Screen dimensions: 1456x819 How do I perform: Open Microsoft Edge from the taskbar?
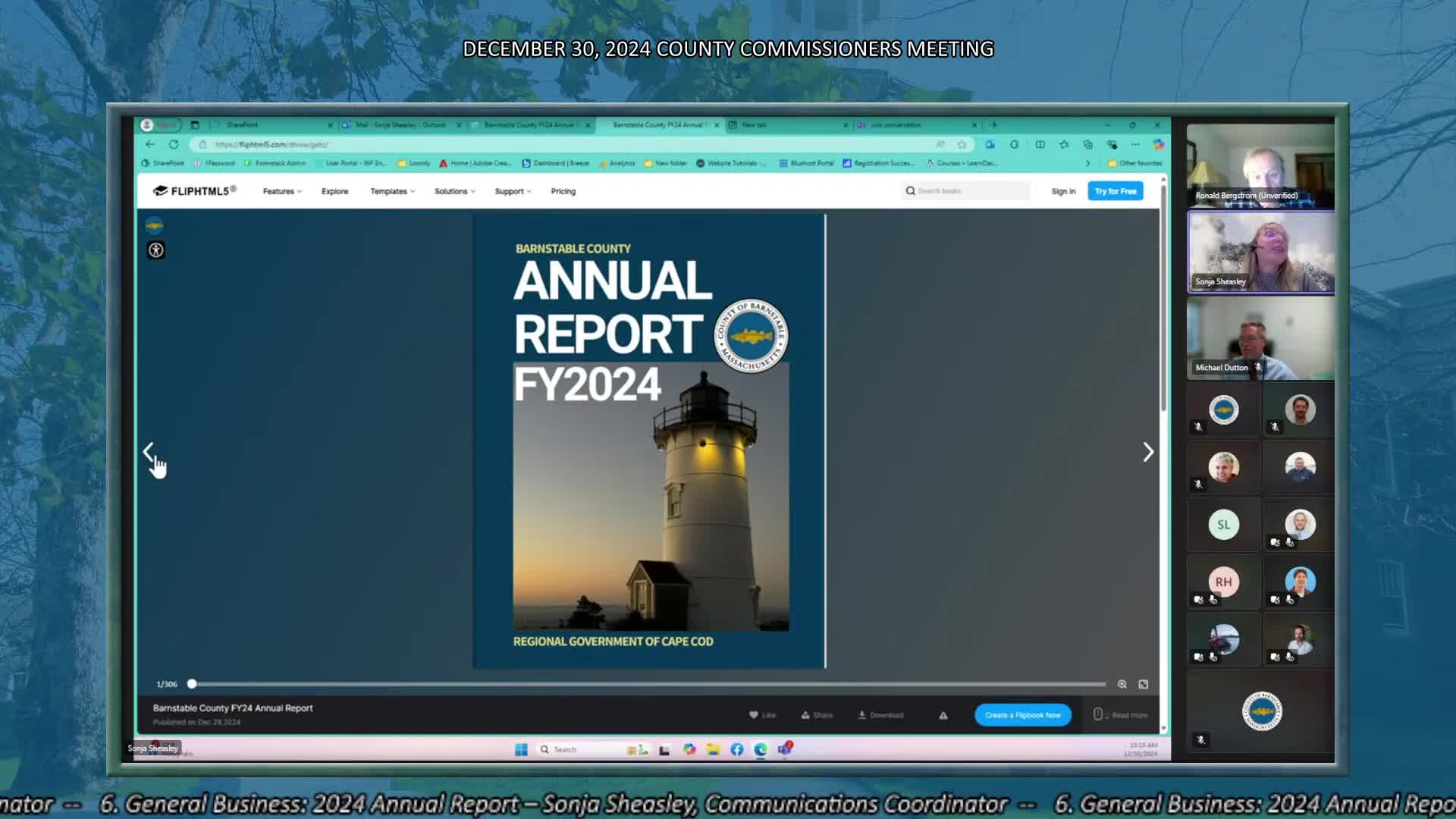tap(761, 749)
